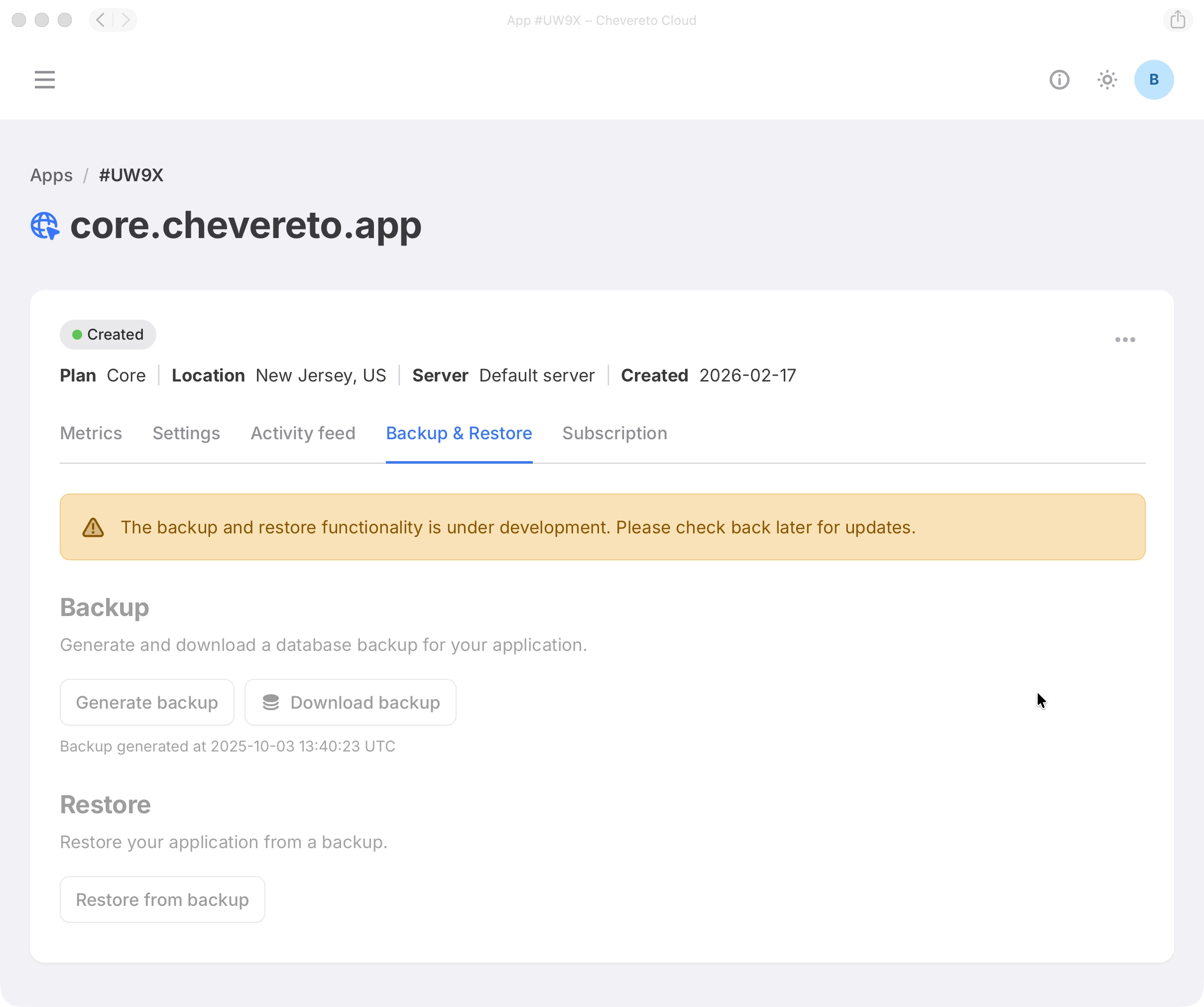The image size is (1204, 1007).
Task: Click the share icon in title bar
Action: [1178, 20]
